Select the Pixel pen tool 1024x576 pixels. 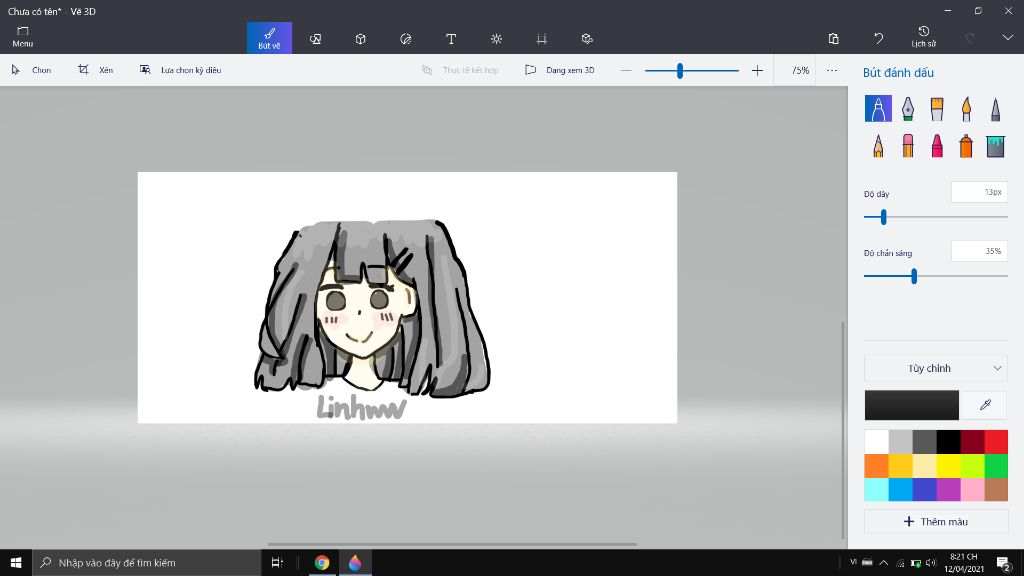tap(995, 108)
